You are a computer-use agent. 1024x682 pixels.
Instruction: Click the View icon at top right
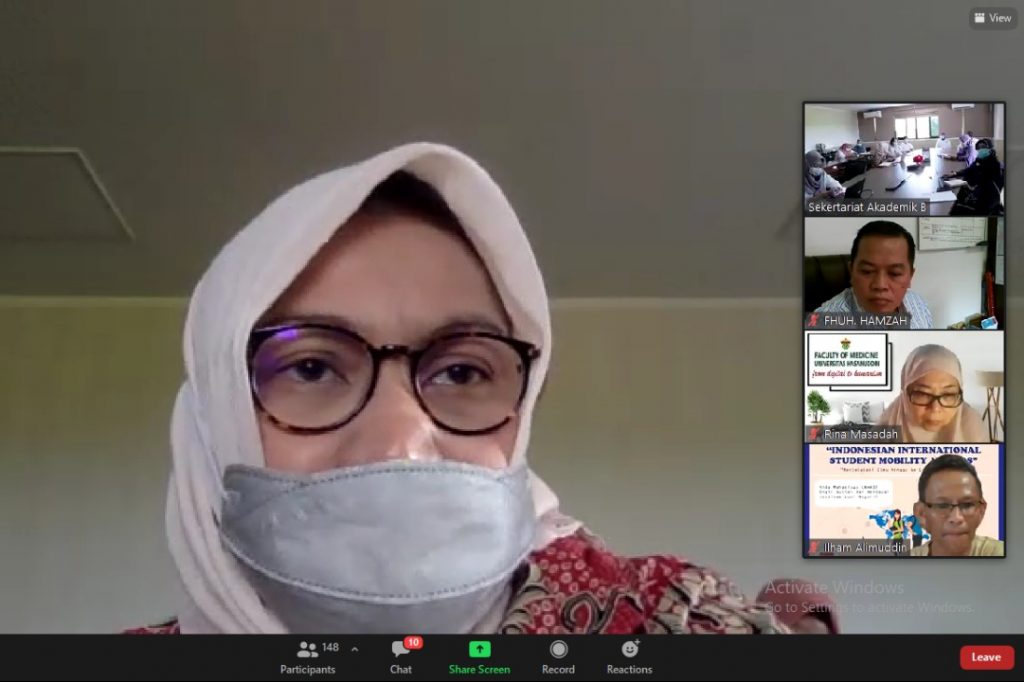[991, 17]
